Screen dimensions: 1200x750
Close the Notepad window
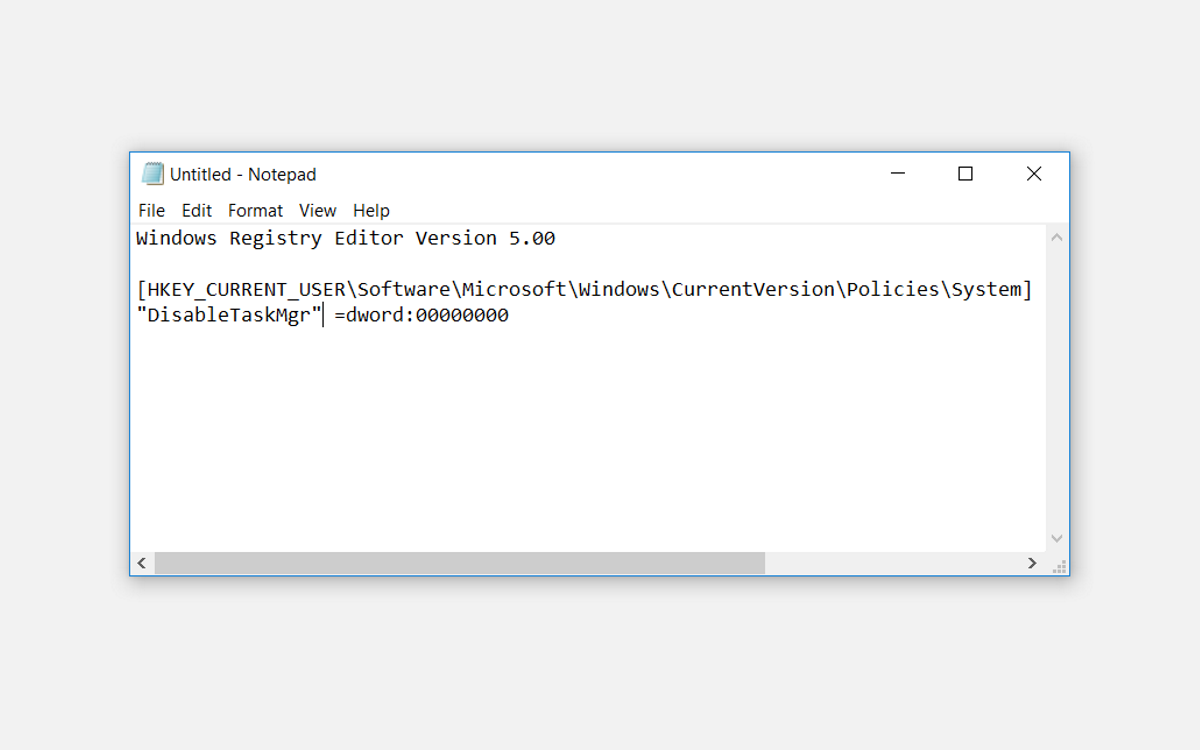pos(1034,174)
